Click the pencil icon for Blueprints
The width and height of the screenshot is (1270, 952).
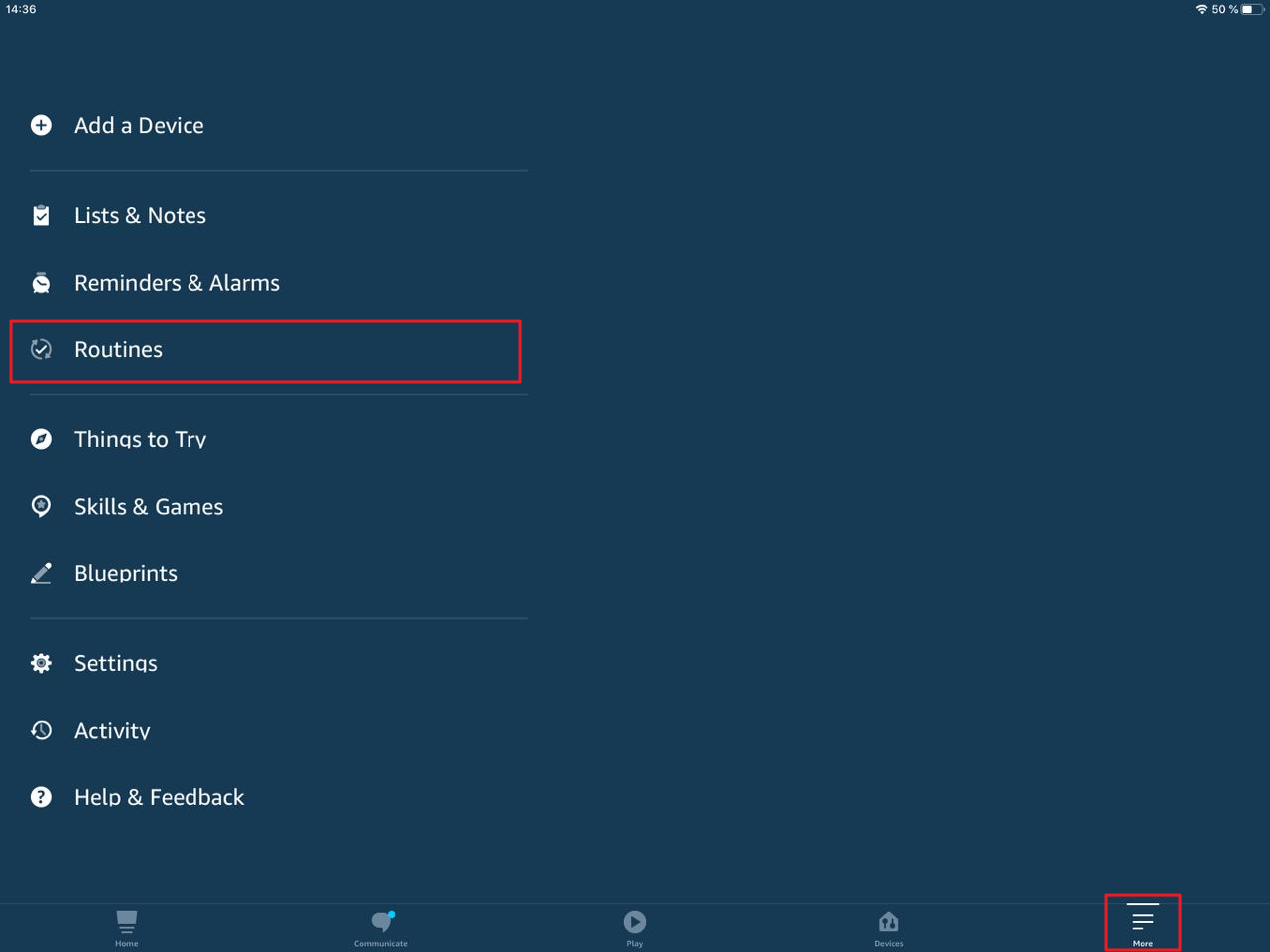pyautogui.click(x=41, y=573)
